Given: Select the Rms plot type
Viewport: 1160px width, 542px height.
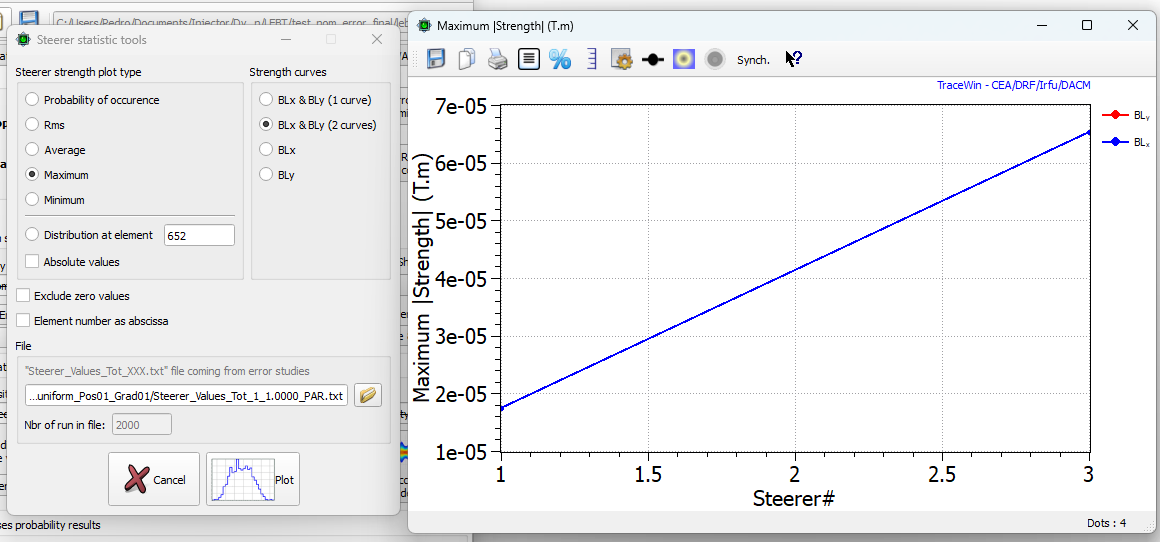Looking at the screenshot, I should click(33, 125).
